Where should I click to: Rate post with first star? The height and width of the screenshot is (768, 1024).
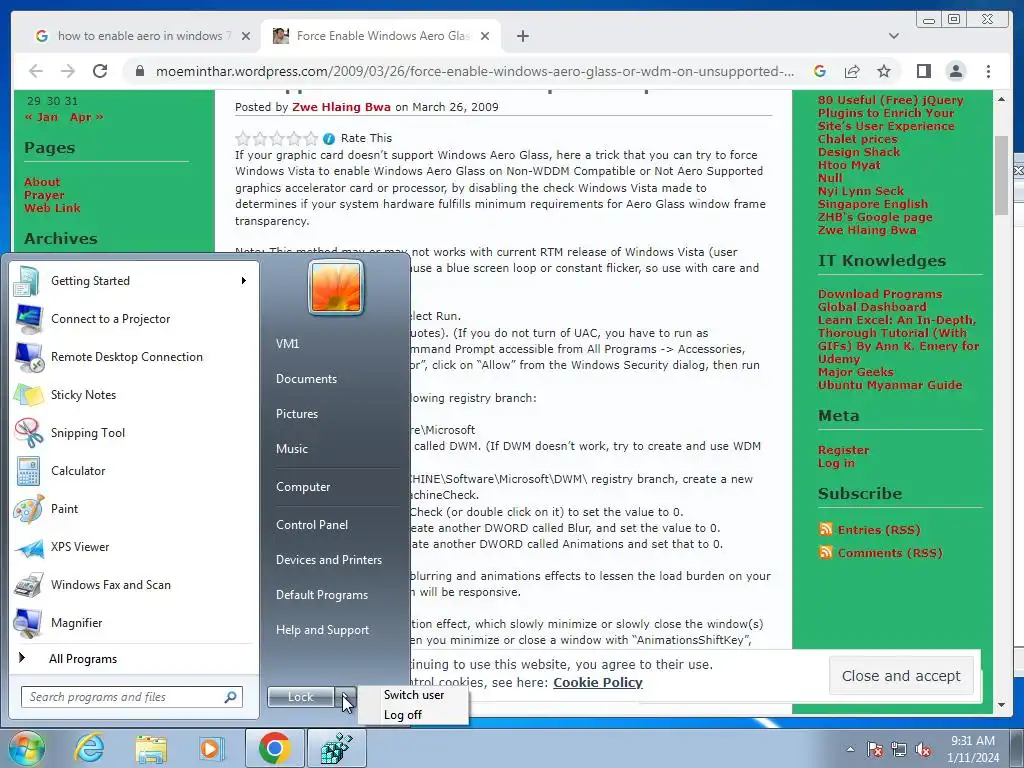tap(243, 138)
